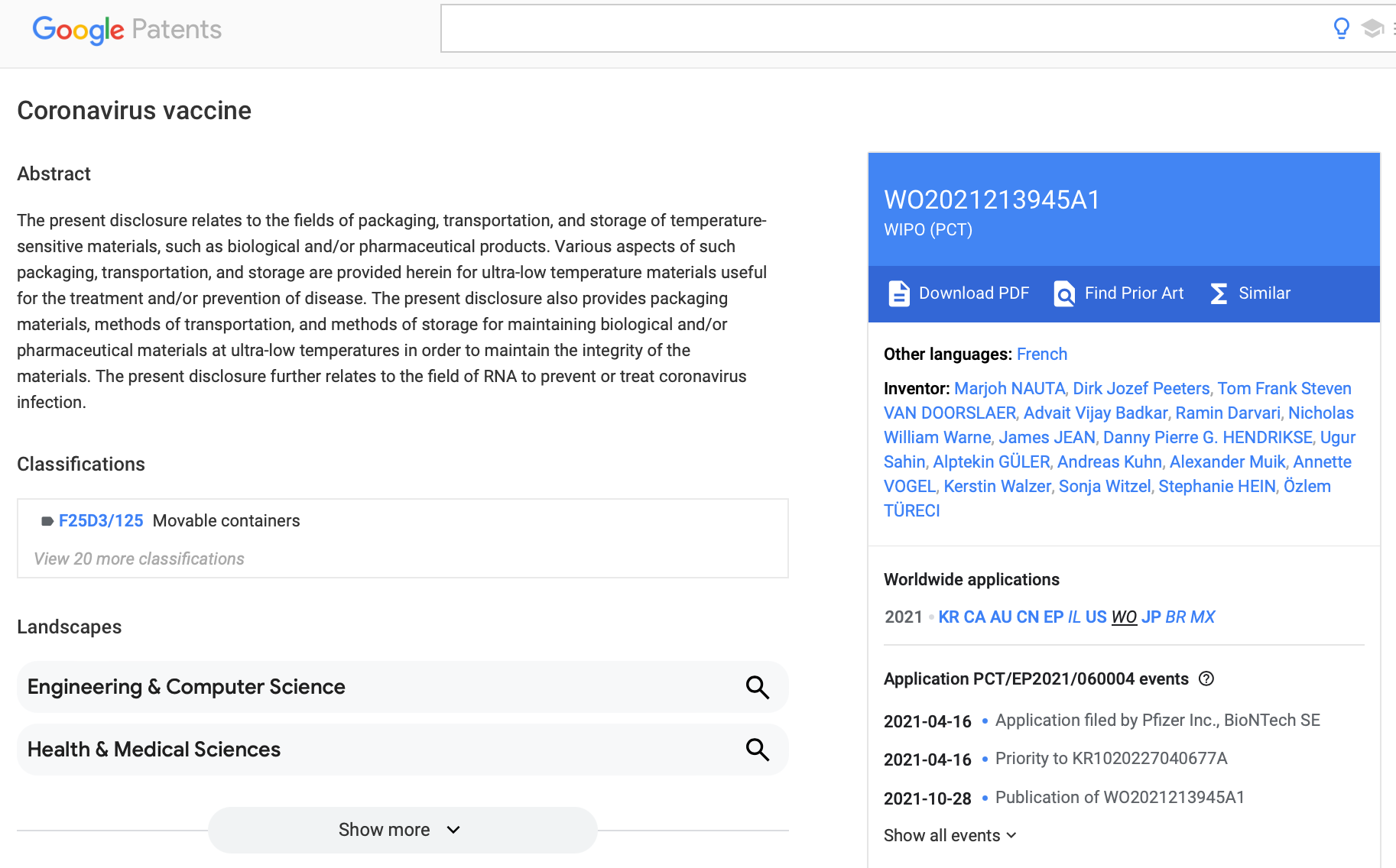The image size is (1396, 868).
Task: Expand Show all events
Action: point(950,835)
